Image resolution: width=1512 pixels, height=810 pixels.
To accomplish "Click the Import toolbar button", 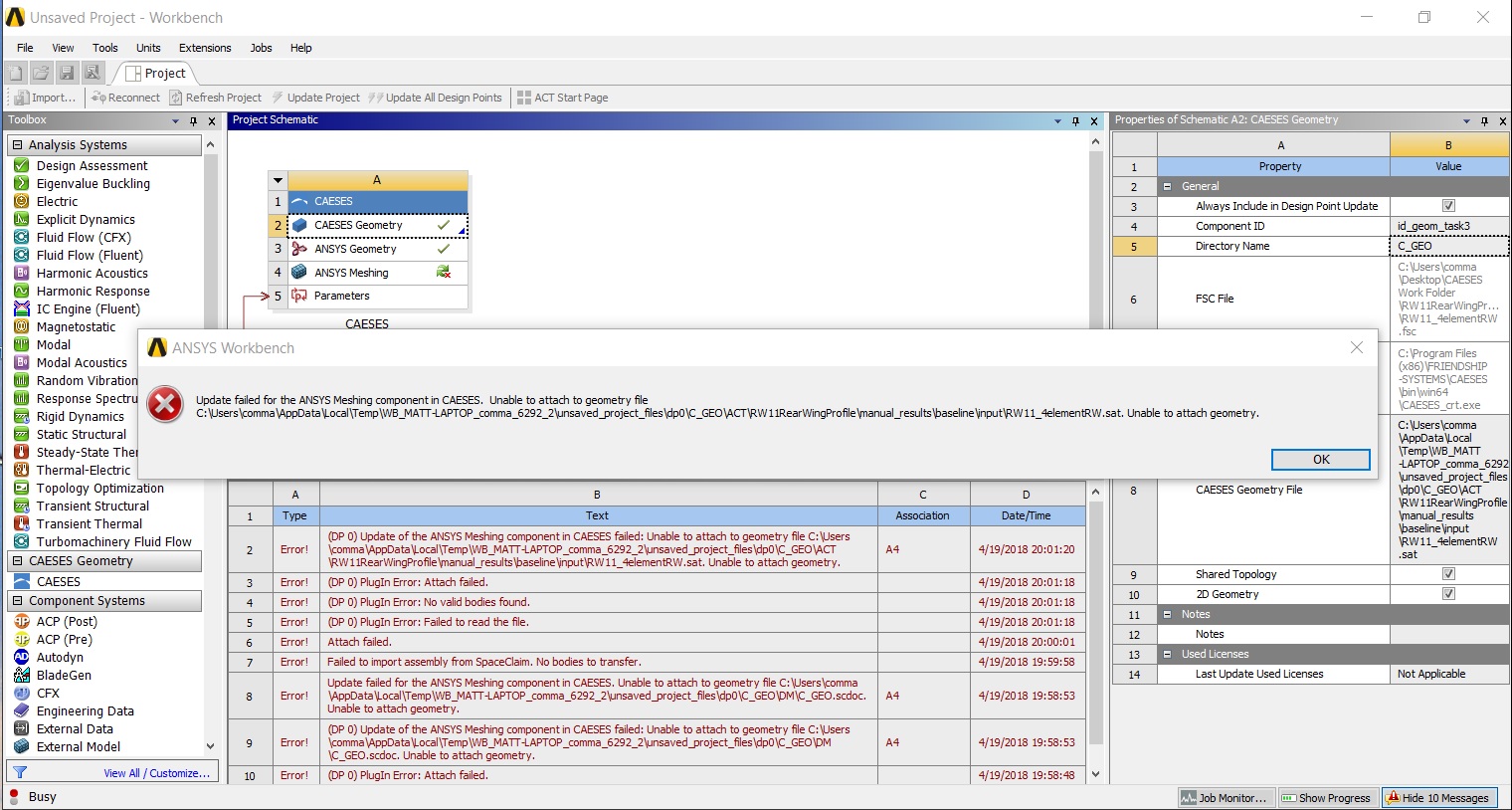I will click(45, 98).
